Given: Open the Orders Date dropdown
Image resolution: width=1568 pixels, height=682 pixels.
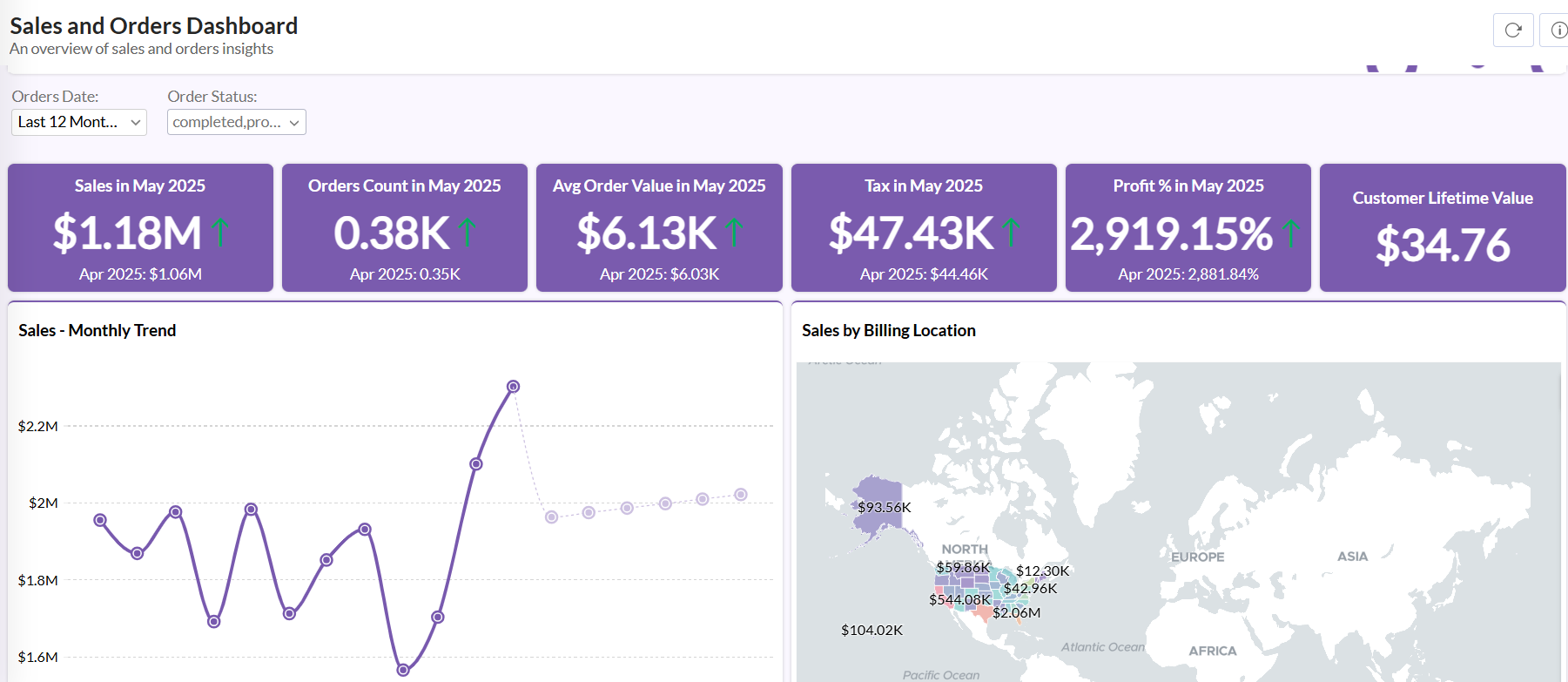Looking at the screenshot, I should click(79, 122).
